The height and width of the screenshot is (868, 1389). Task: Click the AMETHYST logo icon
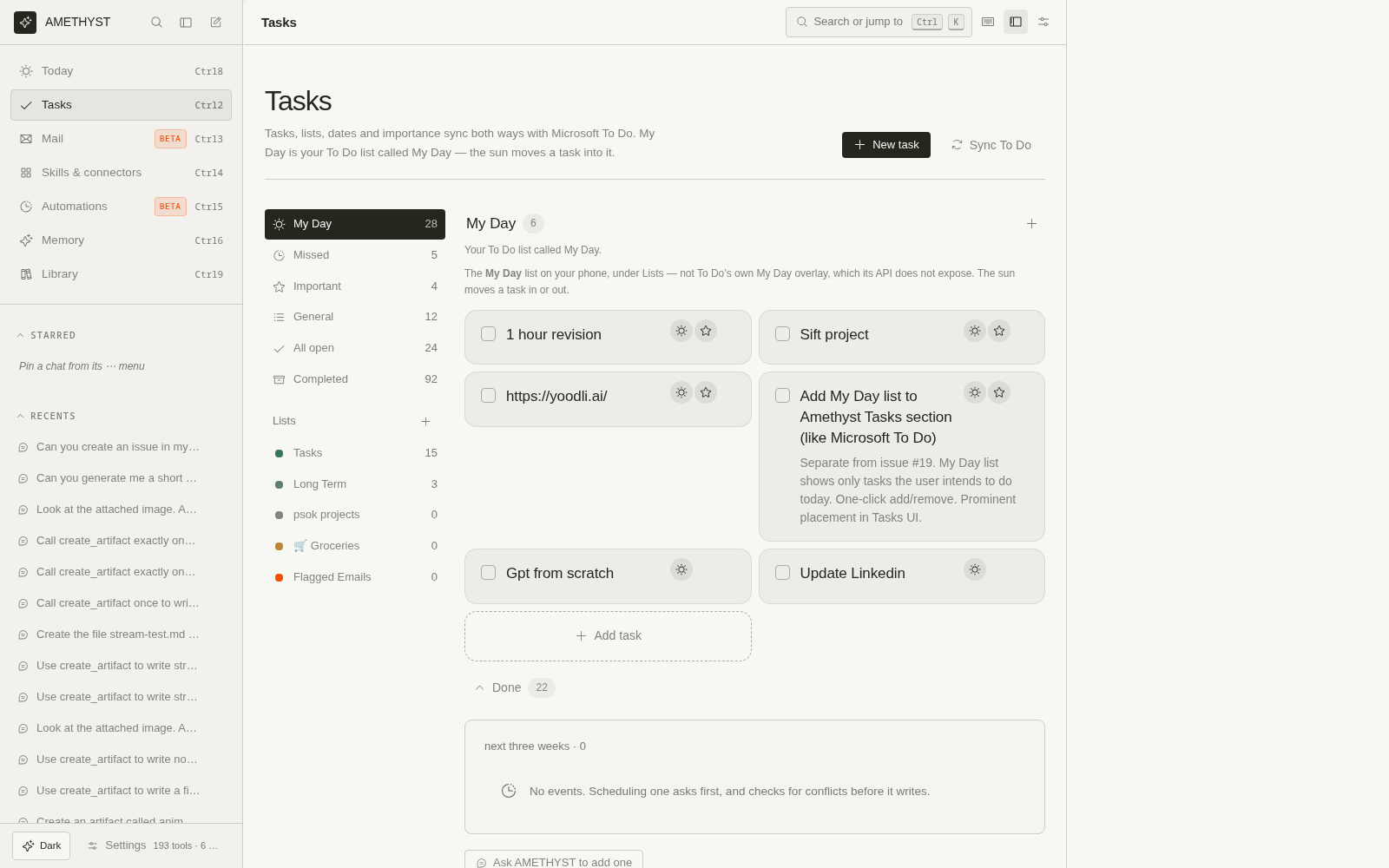[25, 23]
